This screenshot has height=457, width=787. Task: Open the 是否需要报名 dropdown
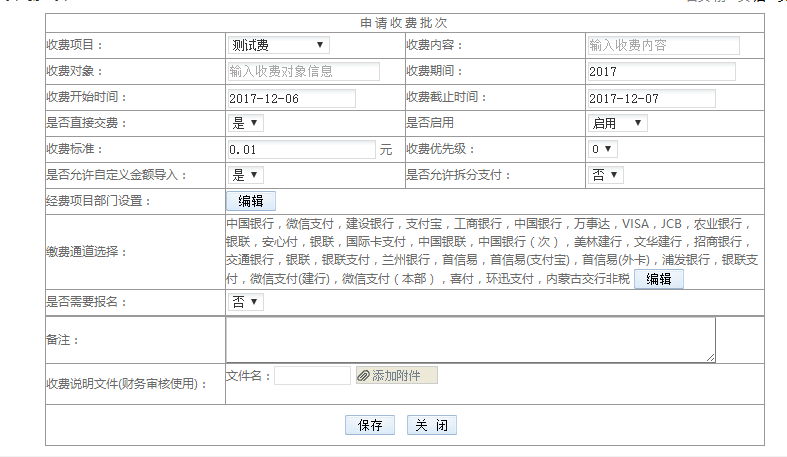point(246,301)
